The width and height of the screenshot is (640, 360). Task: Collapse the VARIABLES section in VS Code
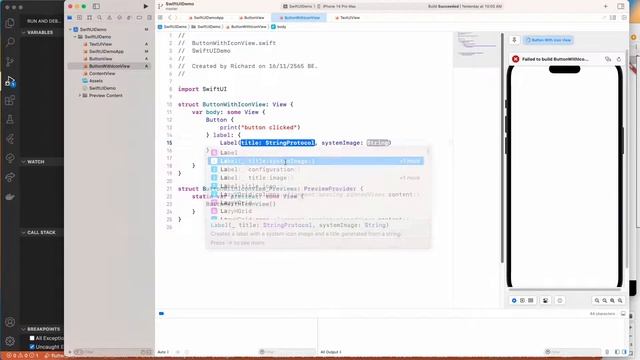40,32
